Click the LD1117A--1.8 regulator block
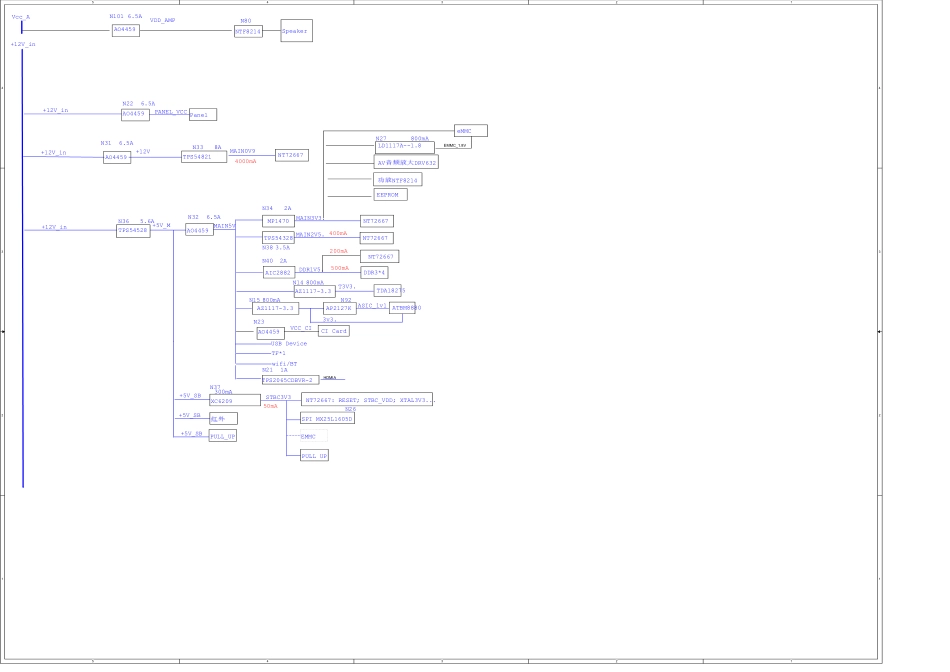 coord(404,146)
